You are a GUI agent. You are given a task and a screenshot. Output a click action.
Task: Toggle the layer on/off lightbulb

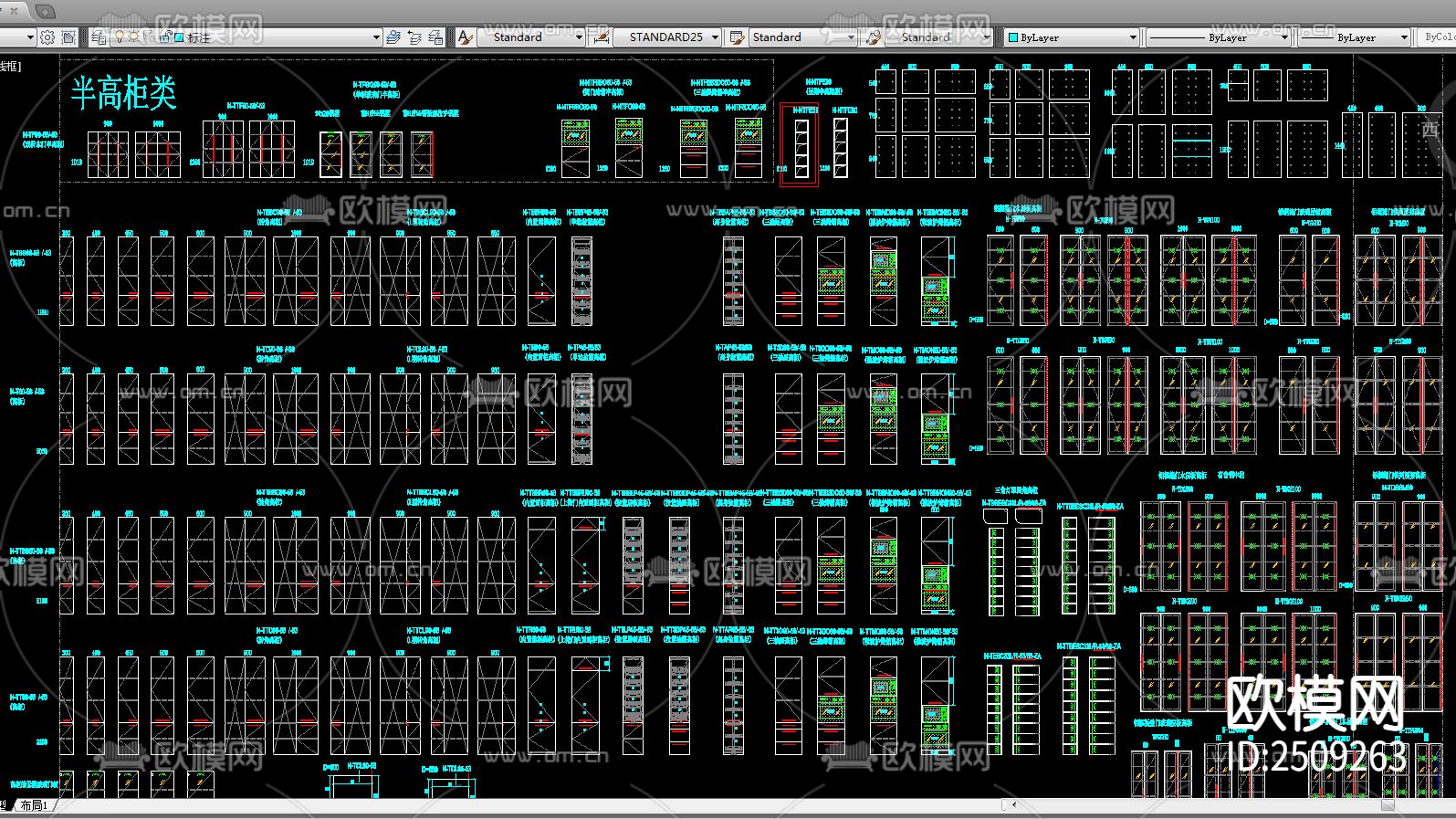119,37
